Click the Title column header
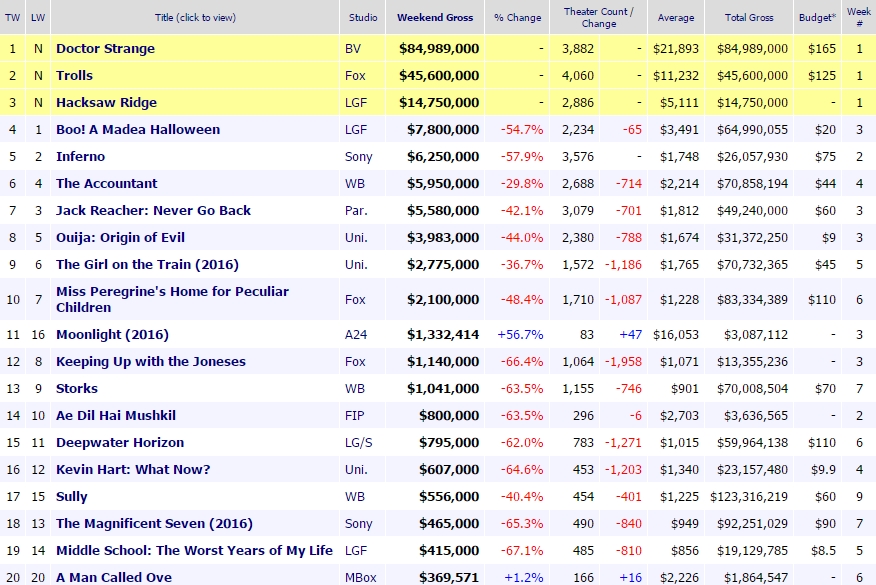 pyautogui.click(x=195, y=17)
